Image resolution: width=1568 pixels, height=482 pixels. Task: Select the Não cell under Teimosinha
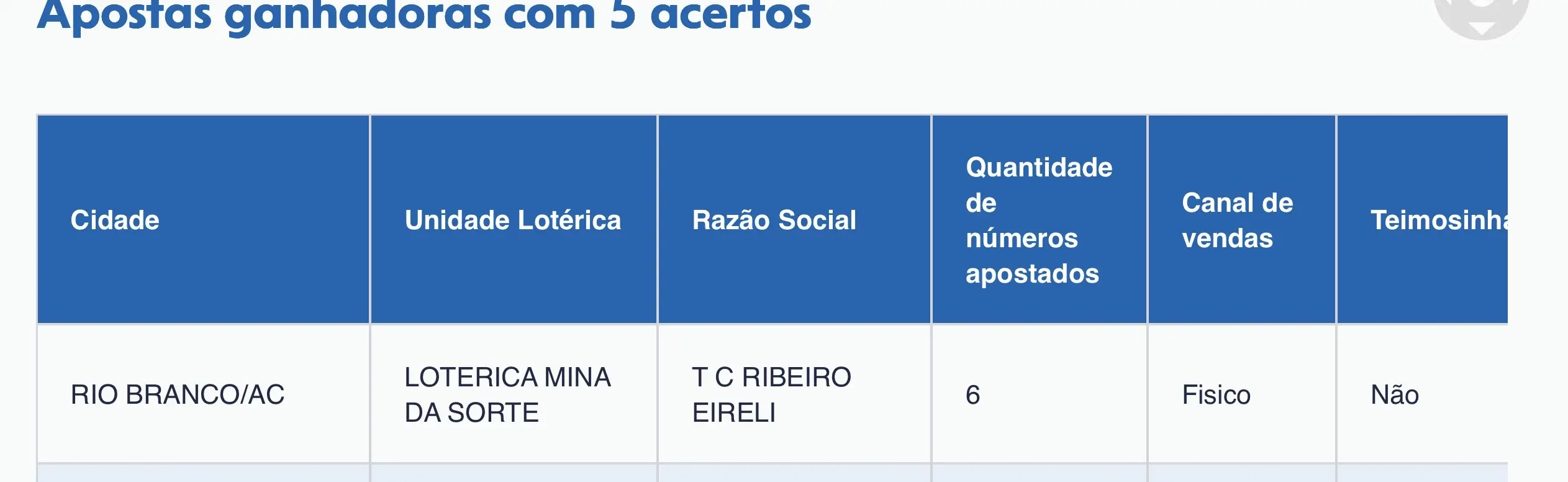1423,394
